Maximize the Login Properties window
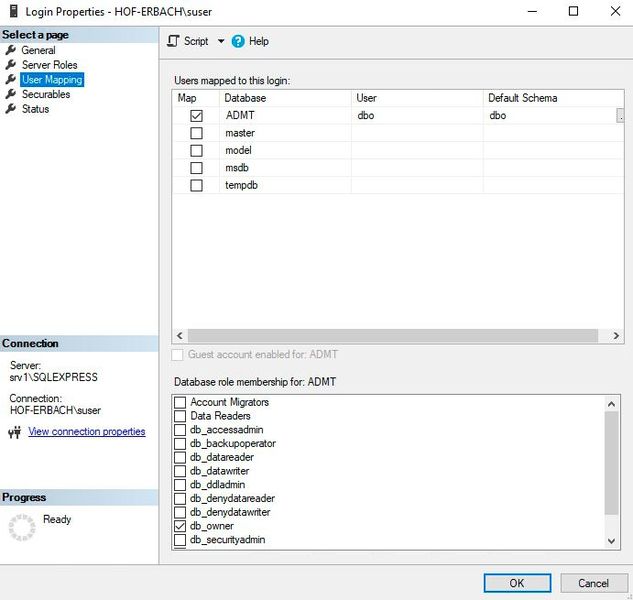Image resolution: width=633 pixels, height=600 pixels. tap(573, 11)
